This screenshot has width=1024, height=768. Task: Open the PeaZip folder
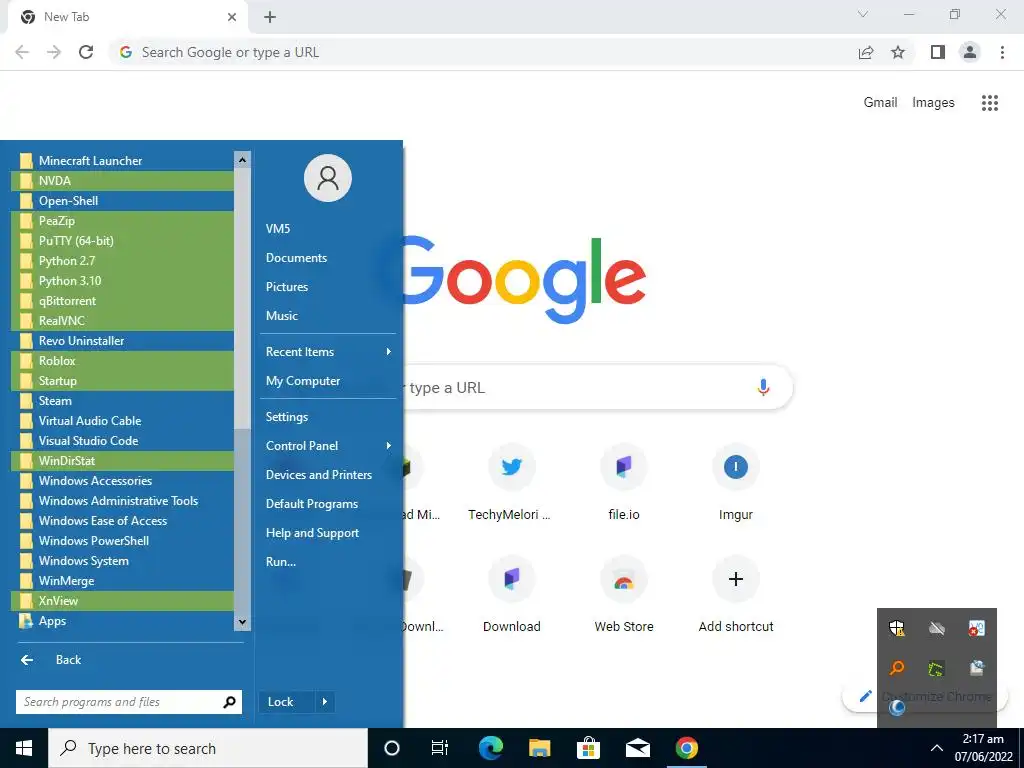(x=122, y=221)
